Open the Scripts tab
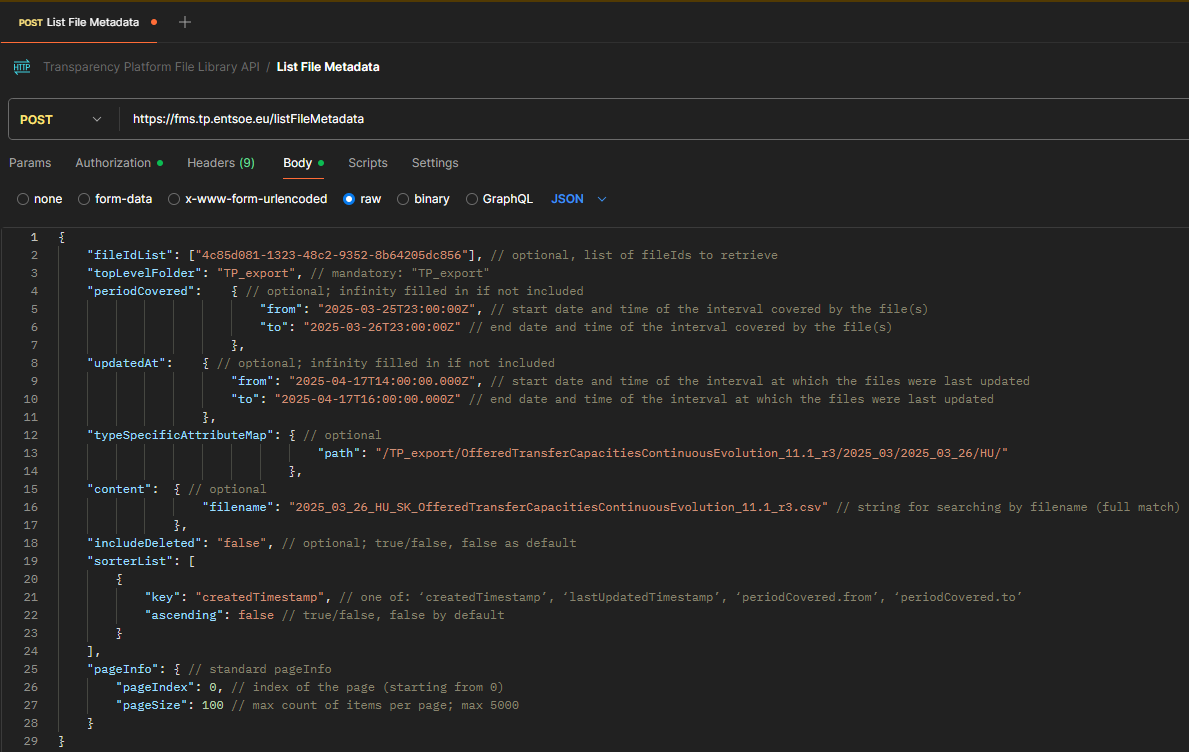 [x=367, y=163]
